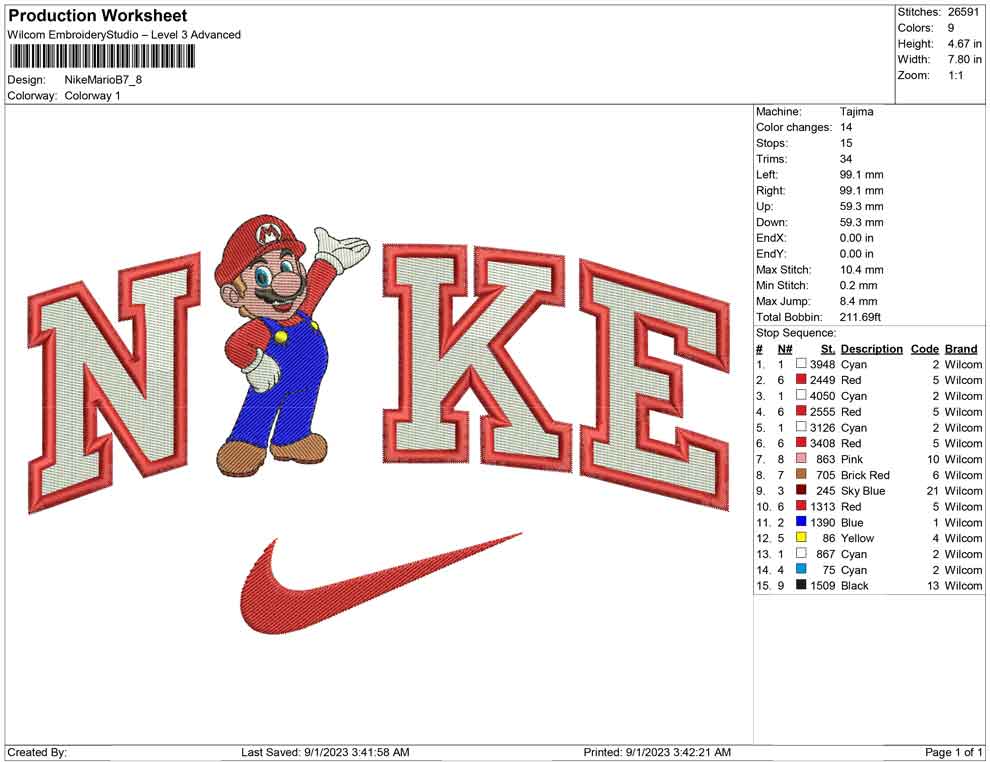Screen dimensions: 990x762
Task: Click the barcode under the software name
Action: [102, 57]
